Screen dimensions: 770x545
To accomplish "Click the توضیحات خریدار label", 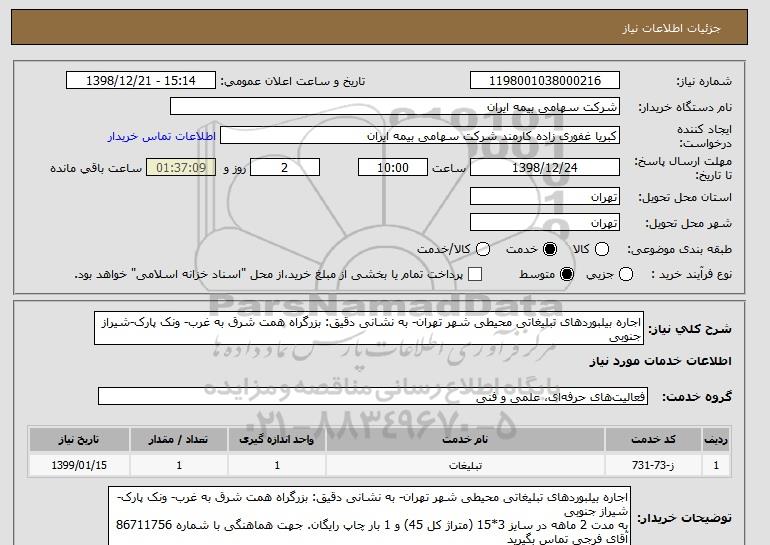I will tap(684, 518).
